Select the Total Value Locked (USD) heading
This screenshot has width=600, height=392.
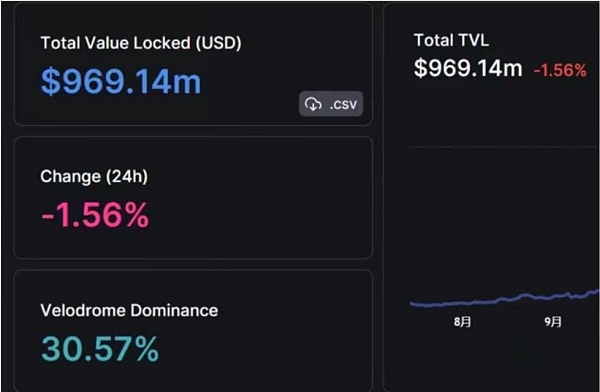[x=141, y=43]
